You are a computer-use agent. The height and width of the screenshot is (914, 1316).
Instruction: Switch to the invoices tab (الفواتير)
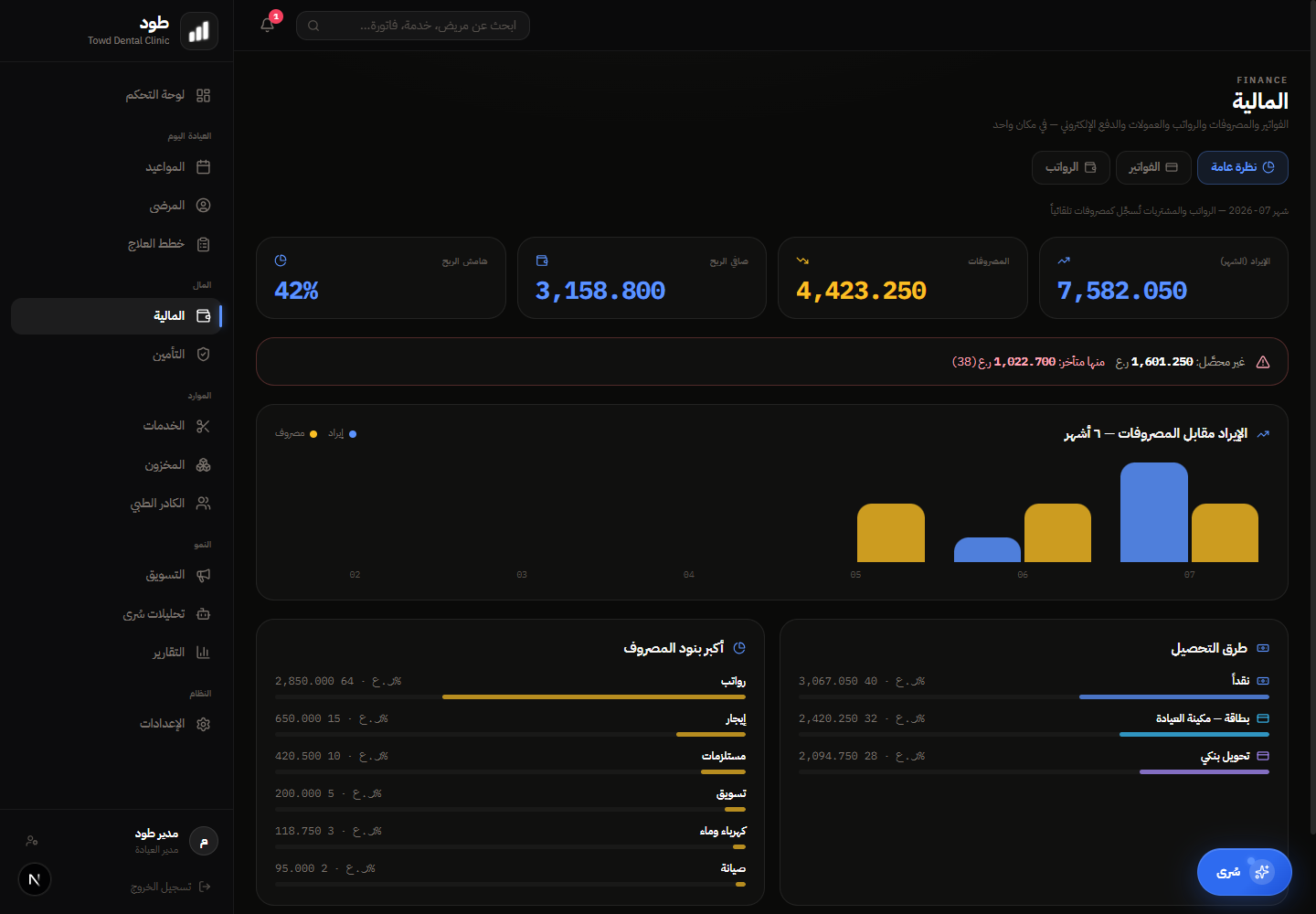pyautogui.click(x=1153, y=167)
